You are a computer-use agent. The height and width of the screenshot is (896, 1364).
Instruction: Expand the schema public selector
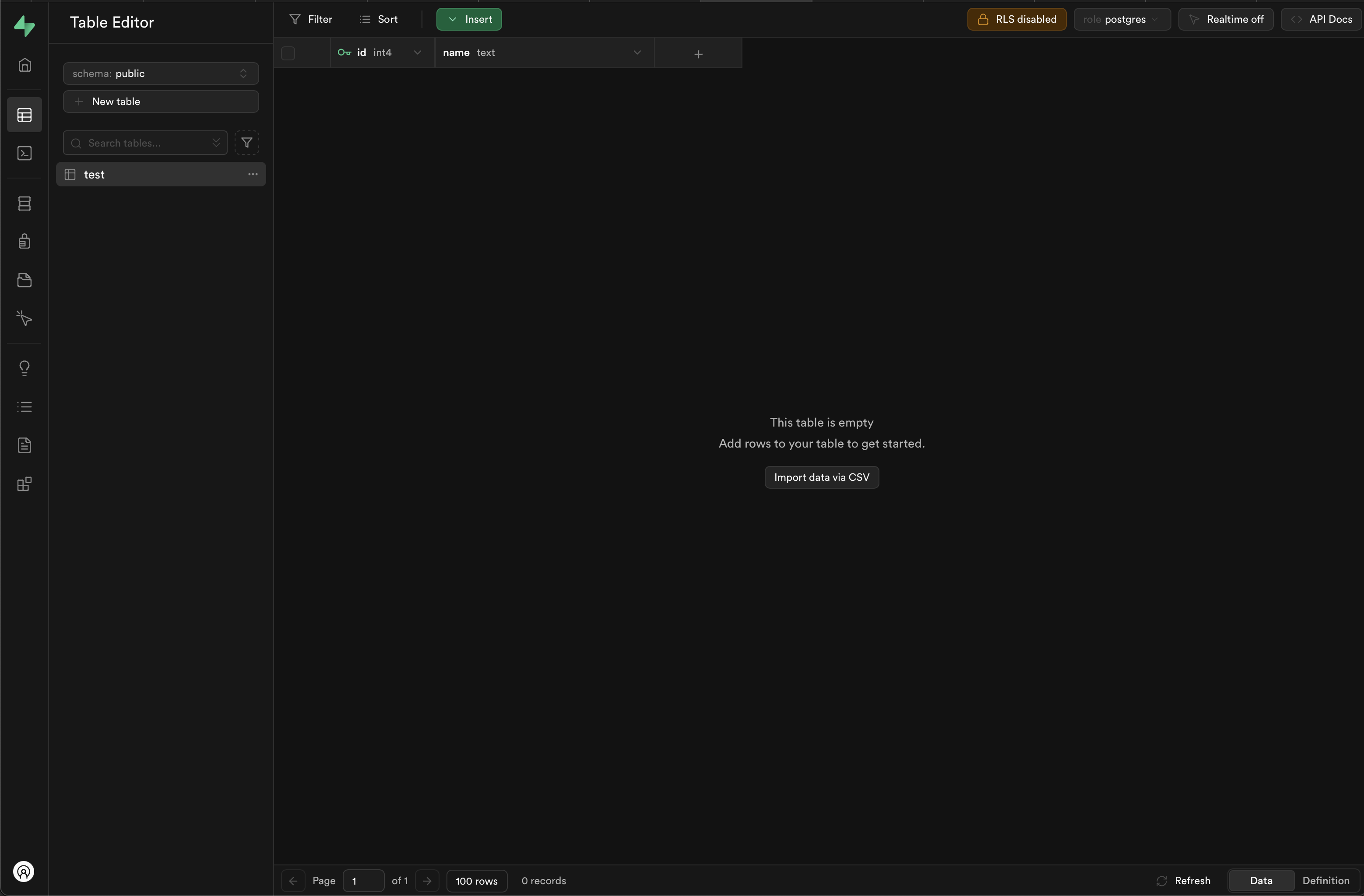(161, 73)
